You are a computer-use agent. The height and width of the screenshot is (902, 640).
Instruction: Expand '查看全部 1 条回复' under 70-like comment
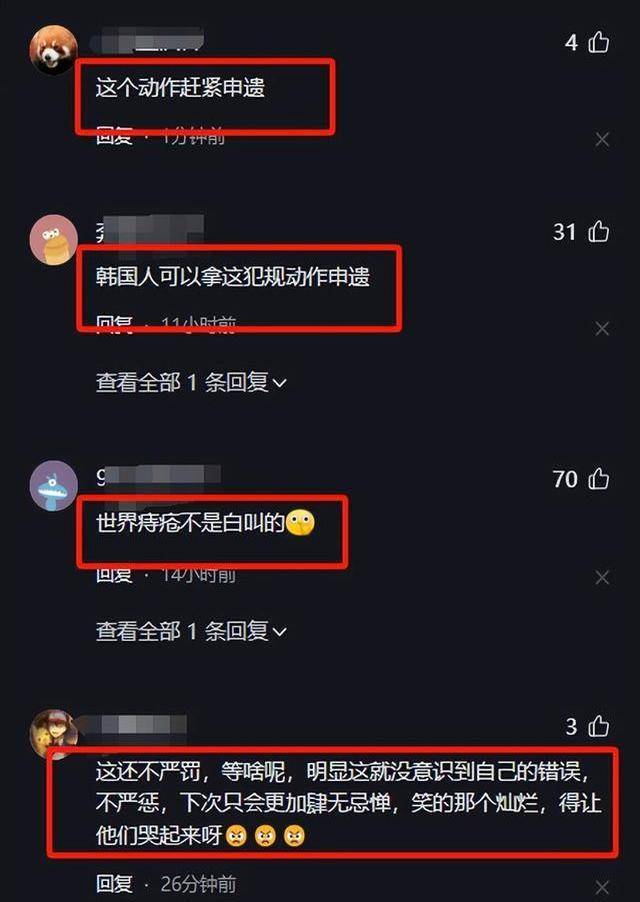point(191,631)
